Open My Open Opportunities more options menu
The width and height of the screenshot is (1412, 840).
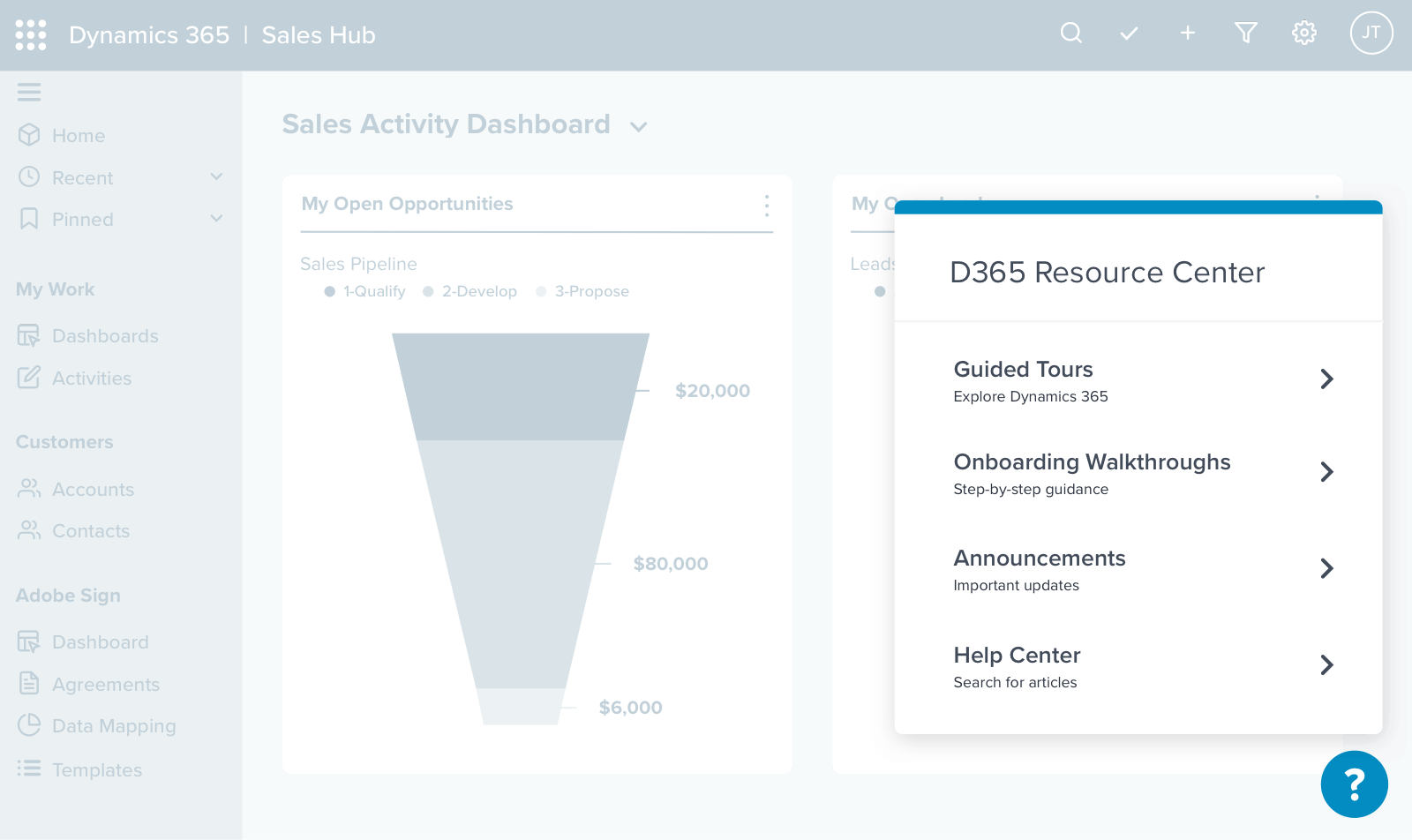tap(767, 206)
